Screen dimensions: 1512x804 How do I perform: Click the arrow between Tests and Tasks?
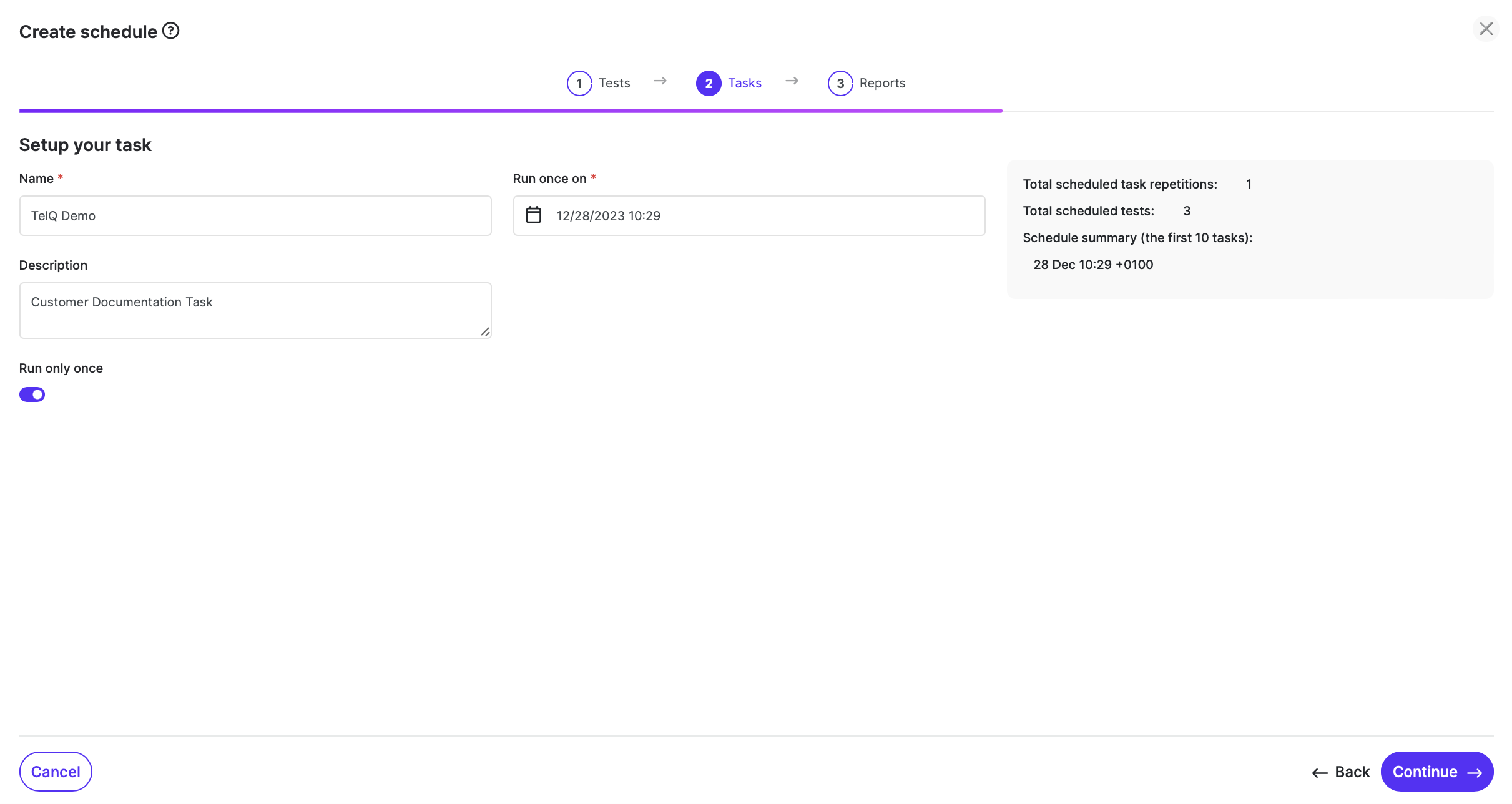pos(660,81)
